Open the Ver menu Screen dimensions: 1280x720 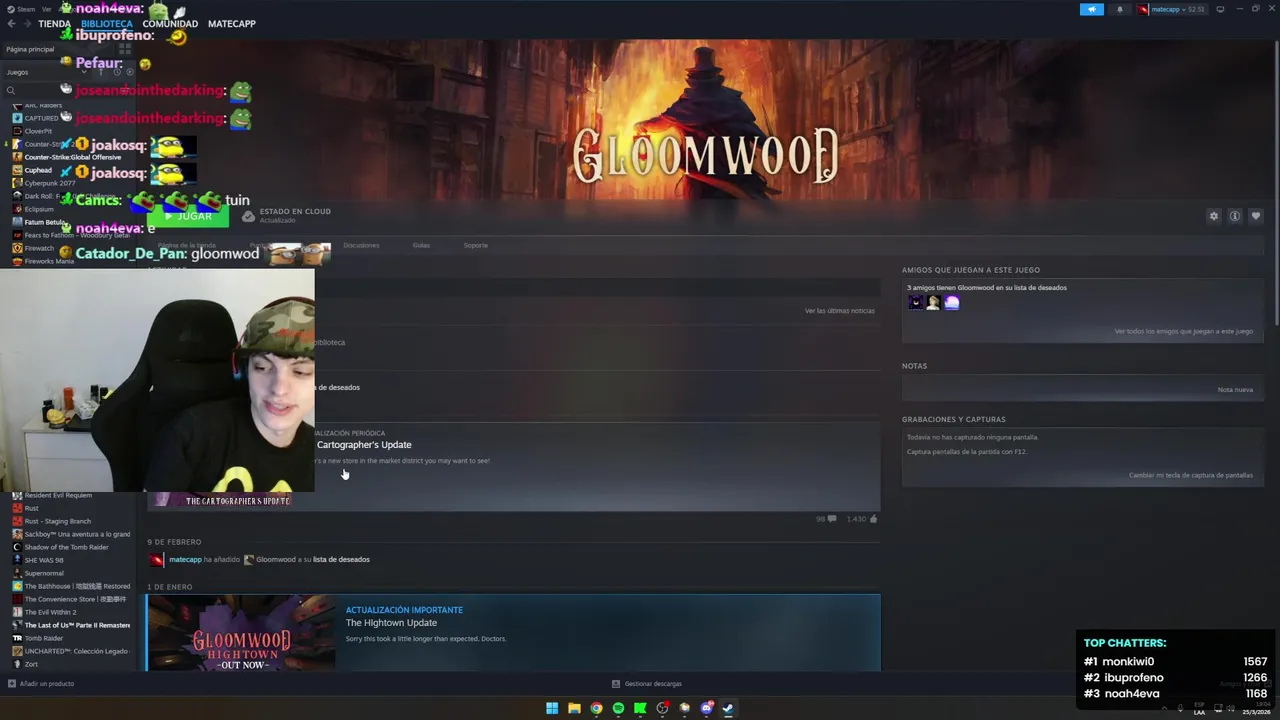[x=47, y=9]
